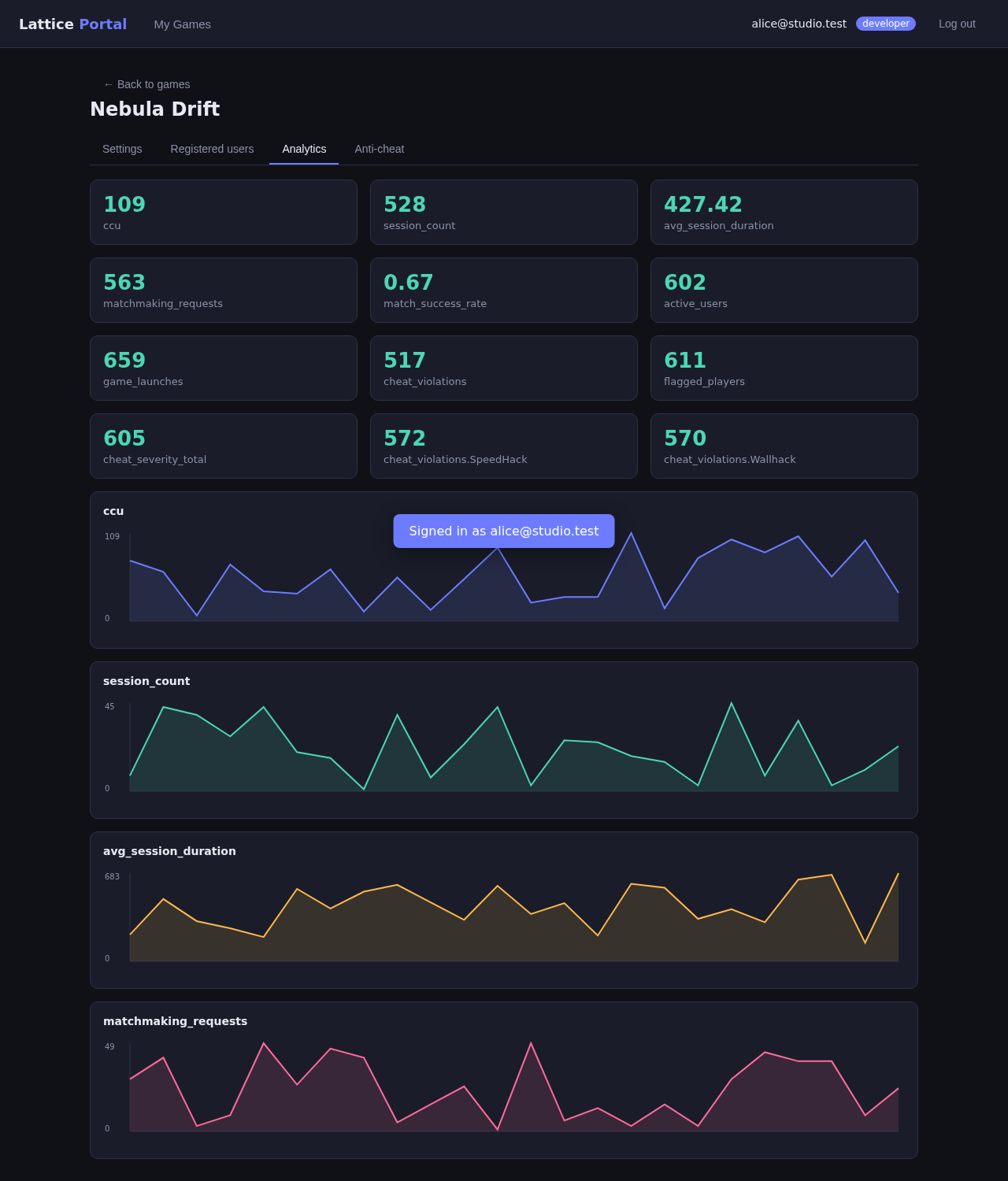Click the cheat_severity_total value 605

coord(124,438)
